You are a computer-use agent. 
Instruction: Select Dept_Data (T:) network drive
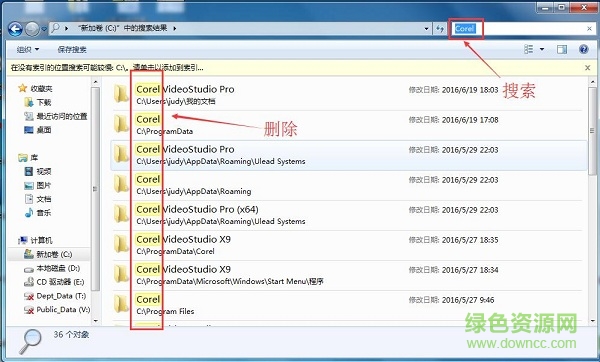tap(61, 295)
